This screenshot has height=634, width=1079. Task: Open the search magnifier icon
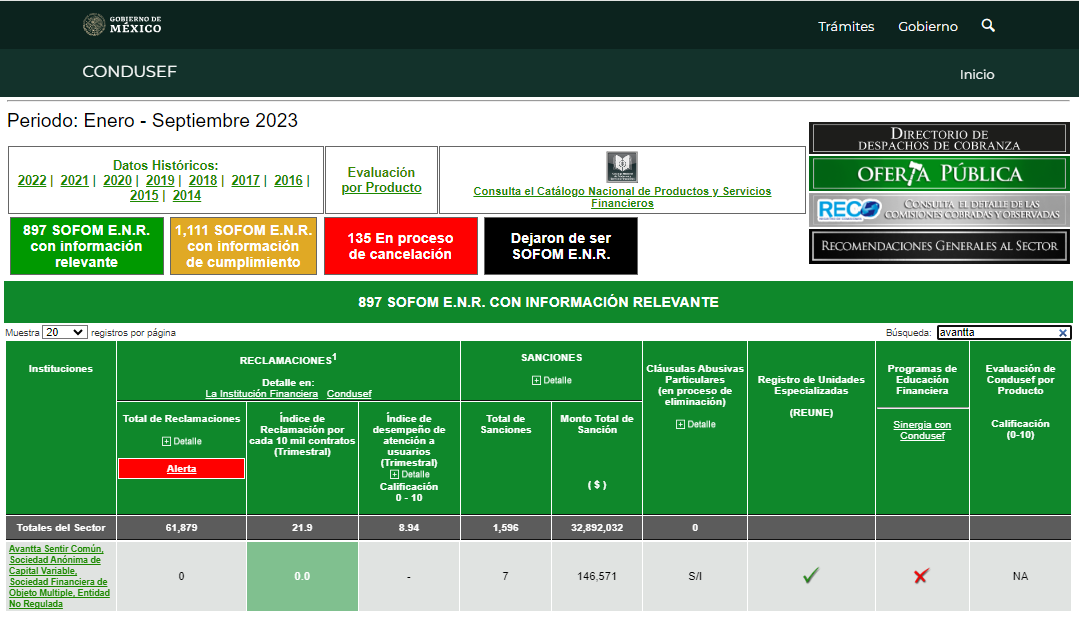988,25
